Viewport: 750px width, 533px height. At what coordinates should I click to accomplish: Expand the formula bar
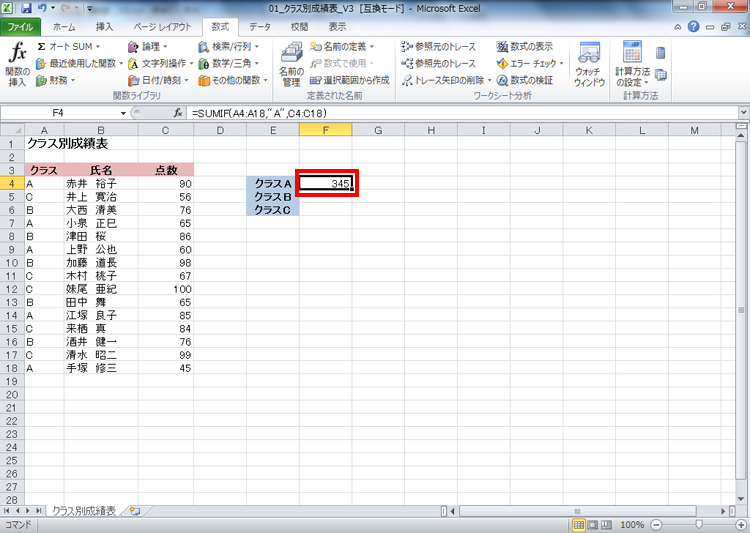click(x=743, y=113)
